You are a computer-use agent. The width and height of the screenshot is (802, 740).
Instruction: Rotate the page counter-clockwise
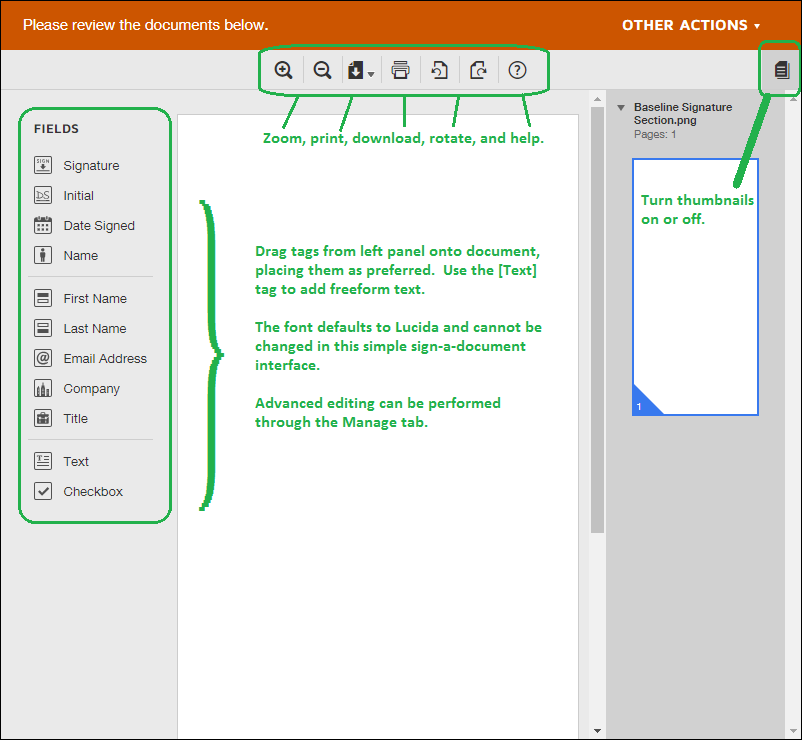click(x=439, y=70)
